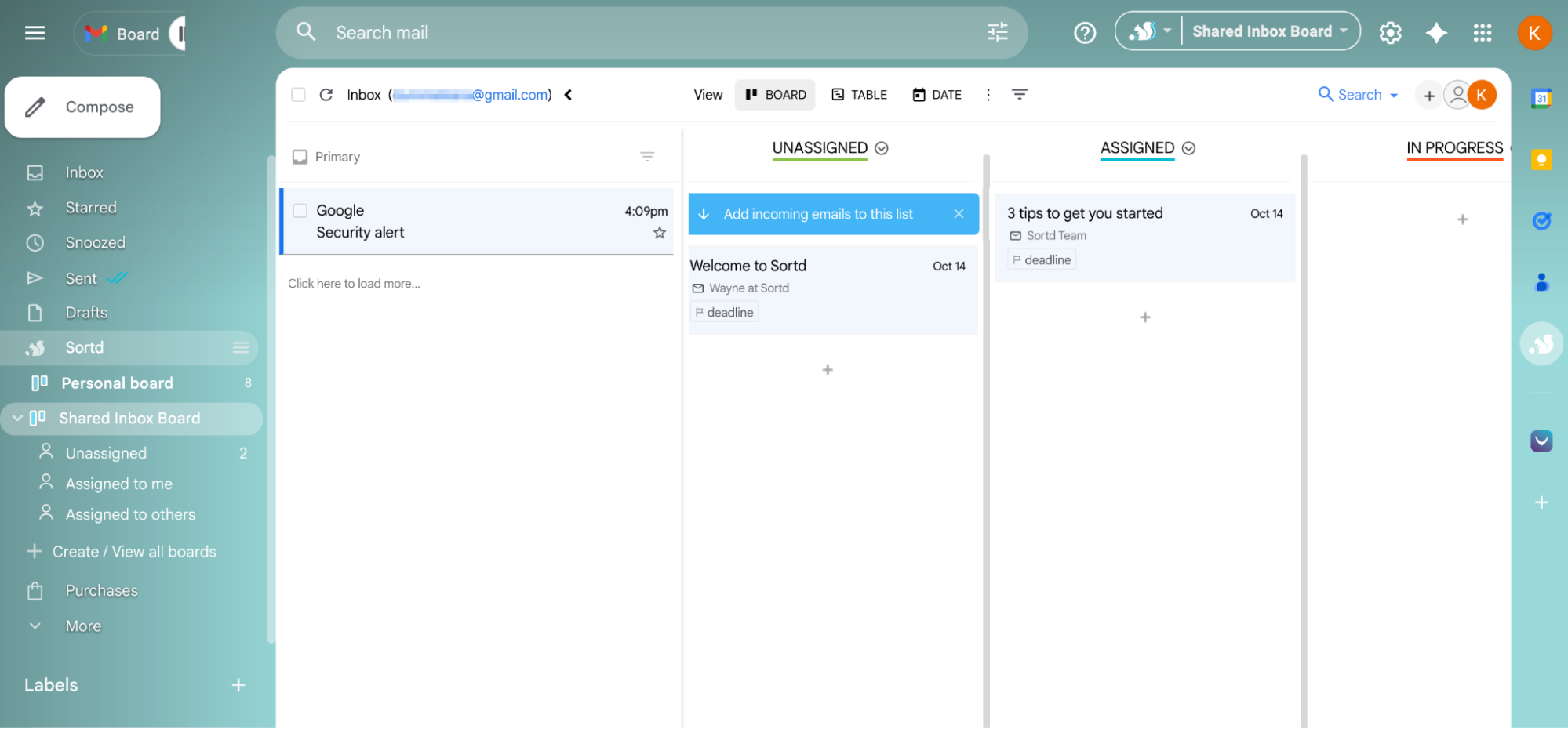Open the Google Tasks side panel
This screenshot has height=729, width=1568.
[x=1541, y=221]
